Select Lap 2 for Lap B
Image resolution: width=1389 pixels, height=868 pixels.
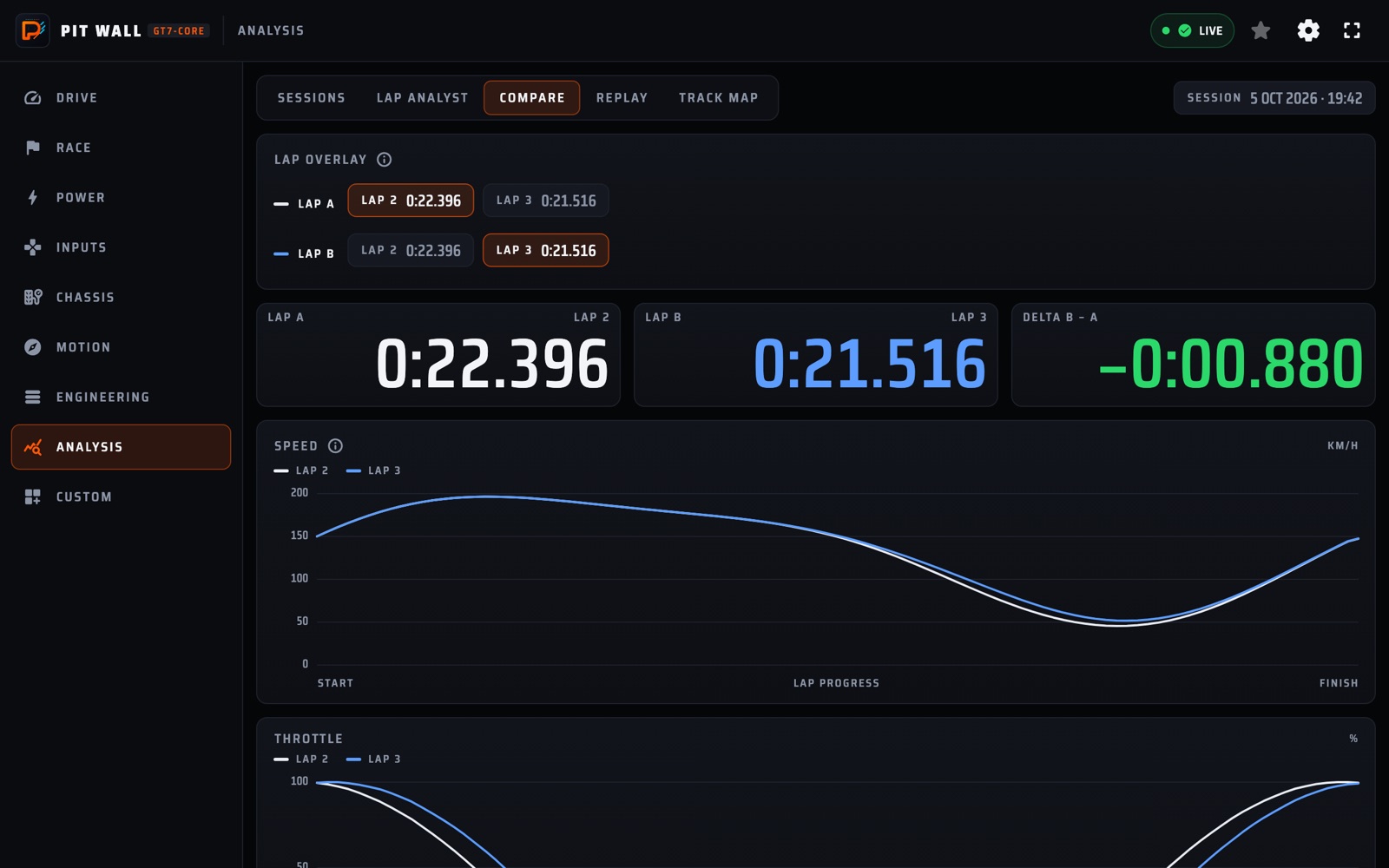click(x=411, y=251)
